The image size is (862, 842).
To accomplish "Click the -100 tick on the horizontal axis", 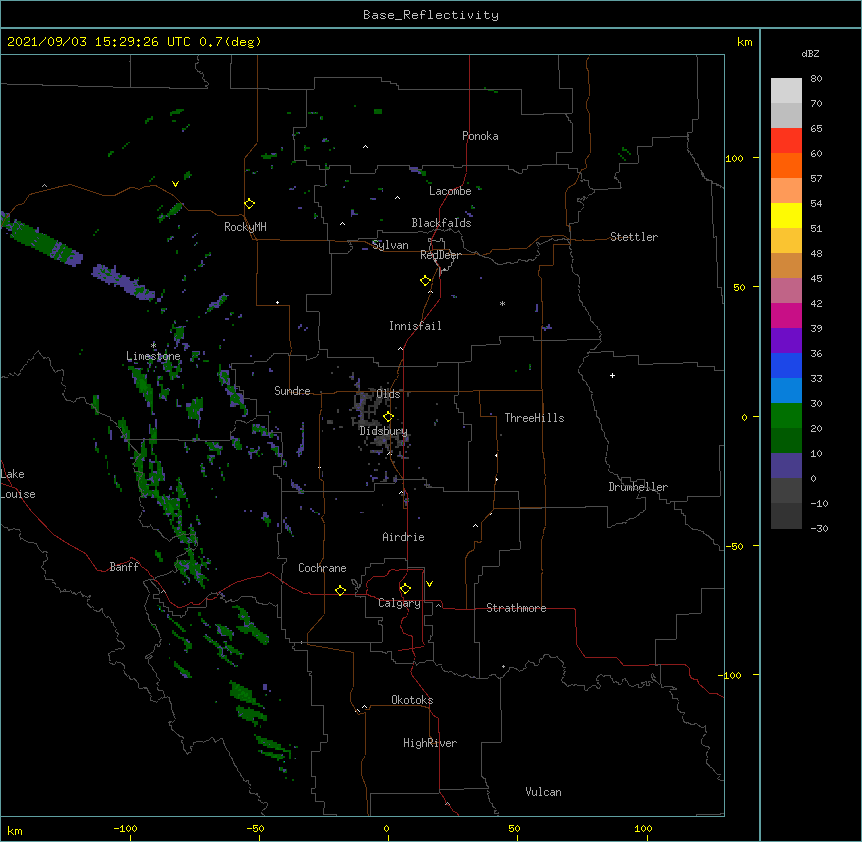I will tap(125, 828).
